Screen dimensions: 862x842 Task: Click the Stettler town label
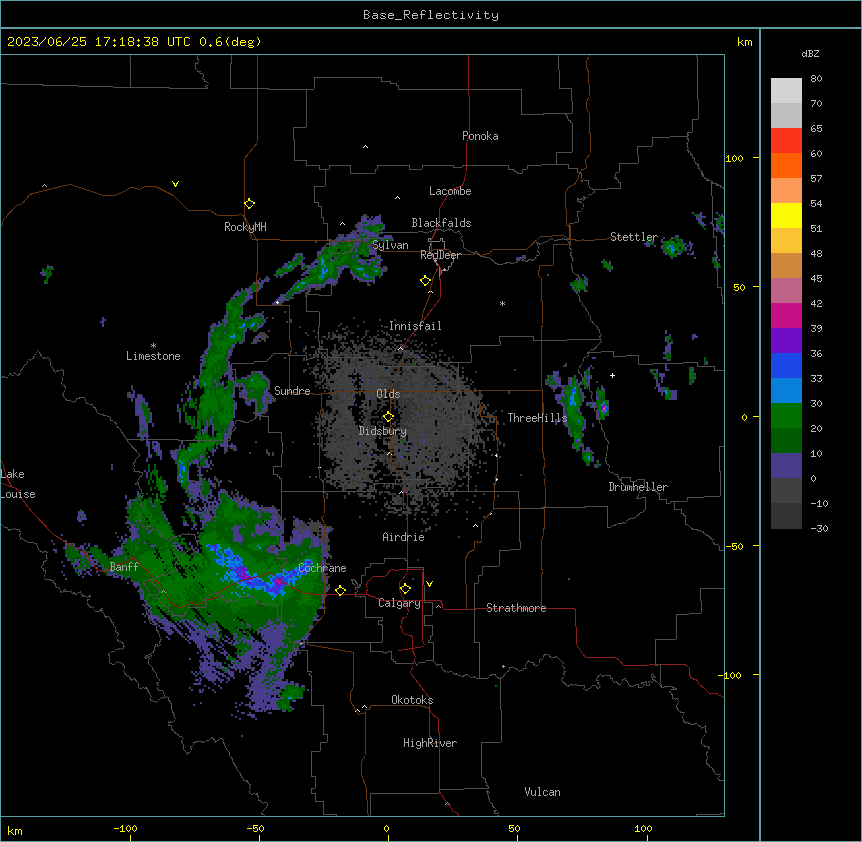(634, 237)
